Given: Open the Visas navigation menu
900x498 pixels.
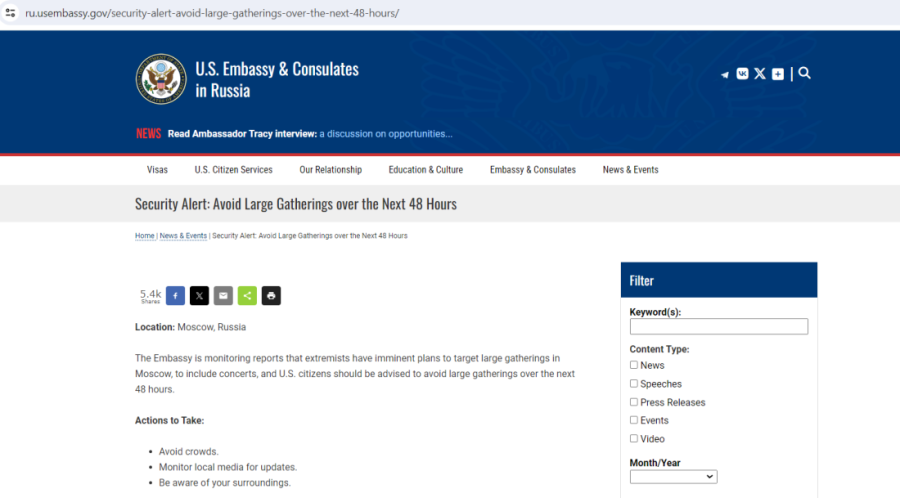Looking at the screenshot, I should [157, 170].
